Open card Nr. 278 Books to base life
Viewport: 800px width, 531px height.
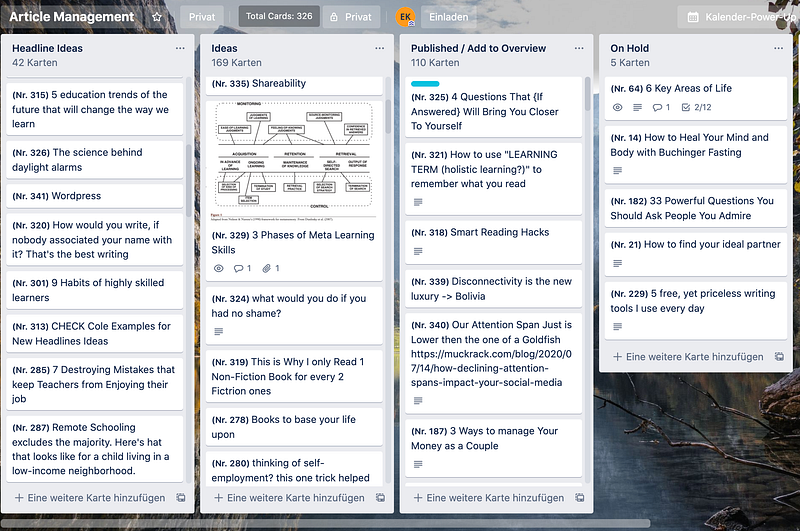[x=294, y=427]
